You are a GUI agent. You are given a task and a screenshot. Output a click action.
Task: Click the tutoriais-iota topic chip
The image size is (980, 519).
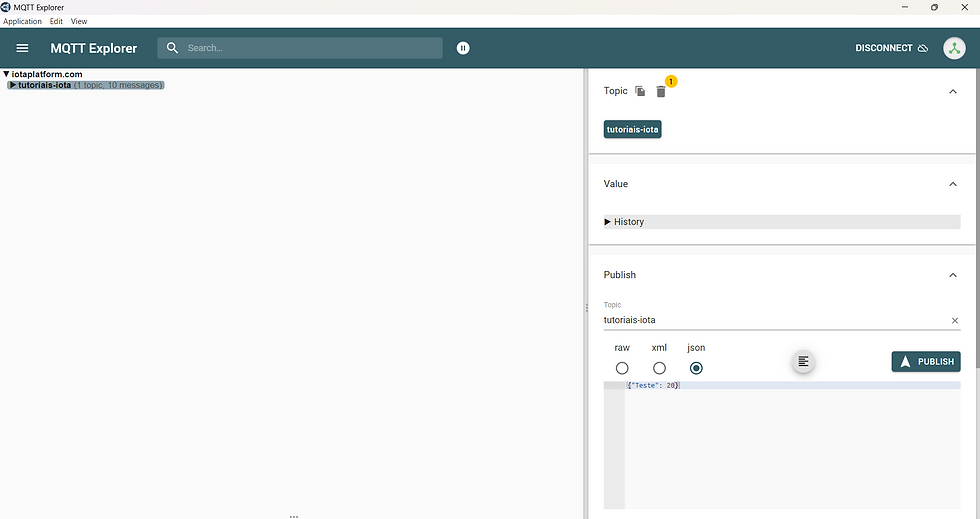click(x=632, y=129)
